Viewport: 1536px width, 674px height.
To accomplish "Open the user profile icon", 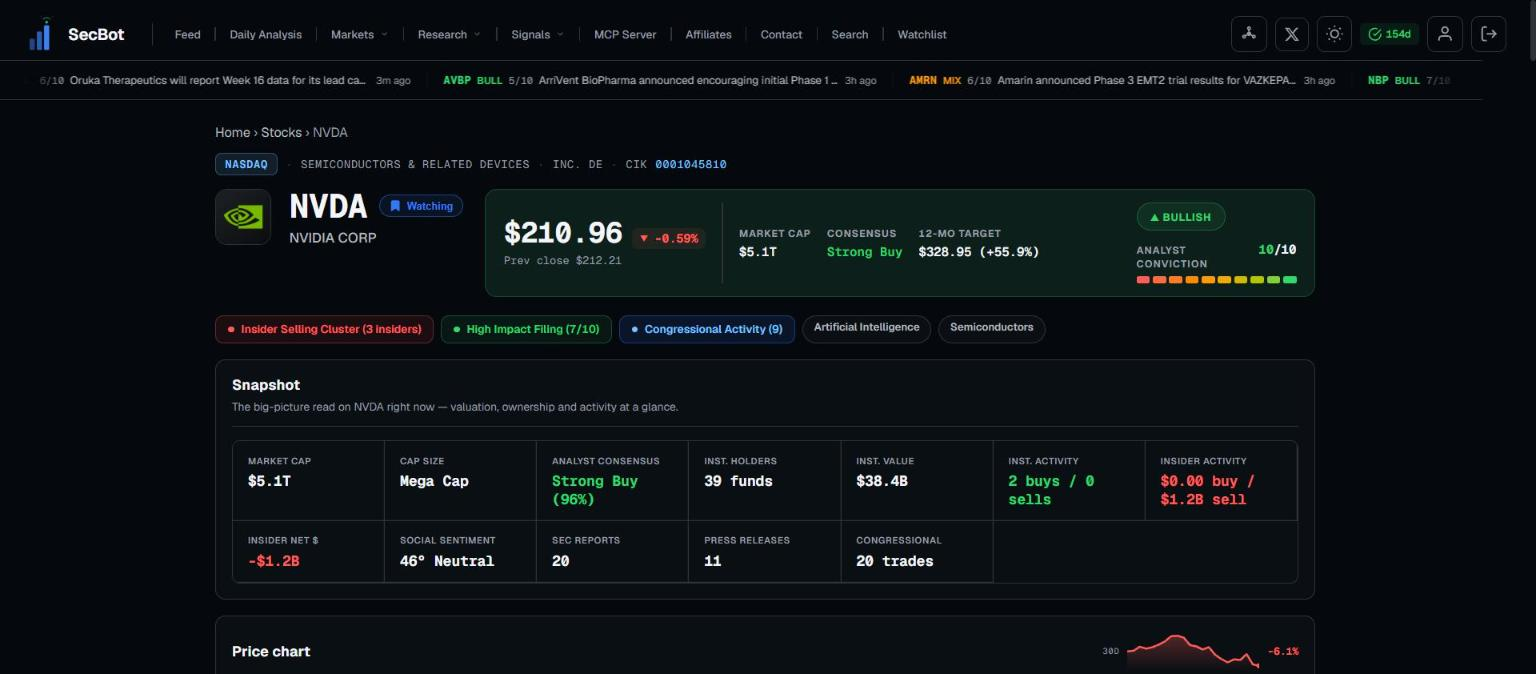I will (x=1444, y=34).
